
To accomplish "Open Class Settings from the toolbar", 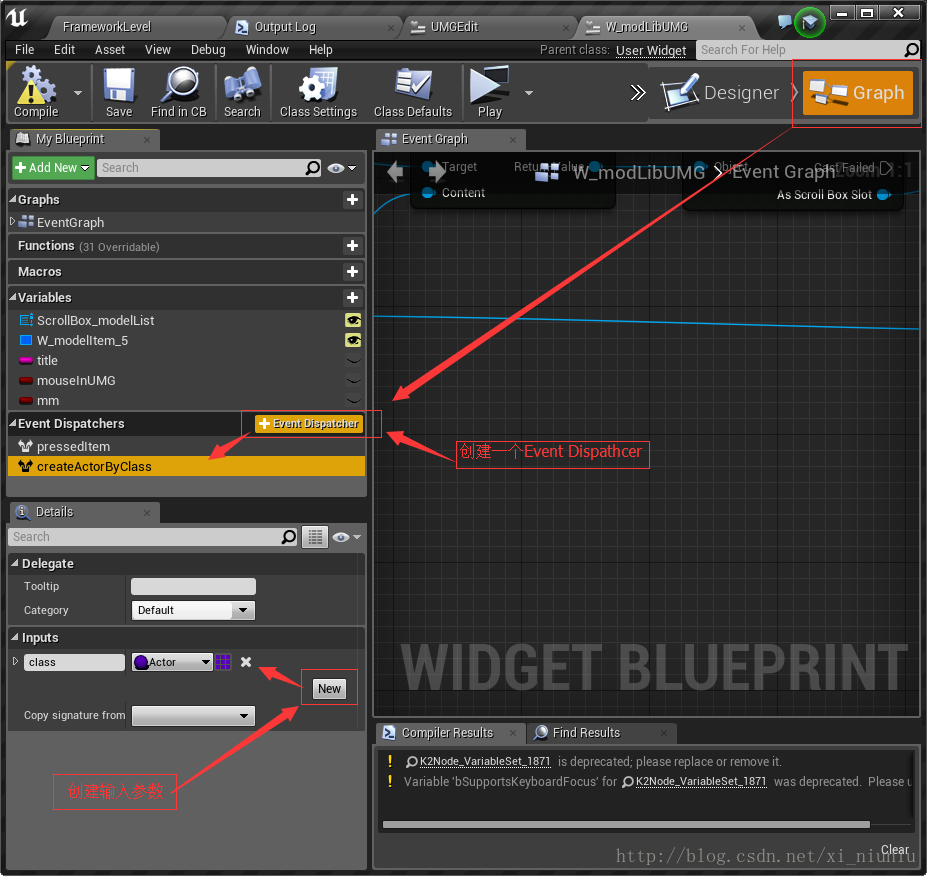I will (x=318, y=93).
